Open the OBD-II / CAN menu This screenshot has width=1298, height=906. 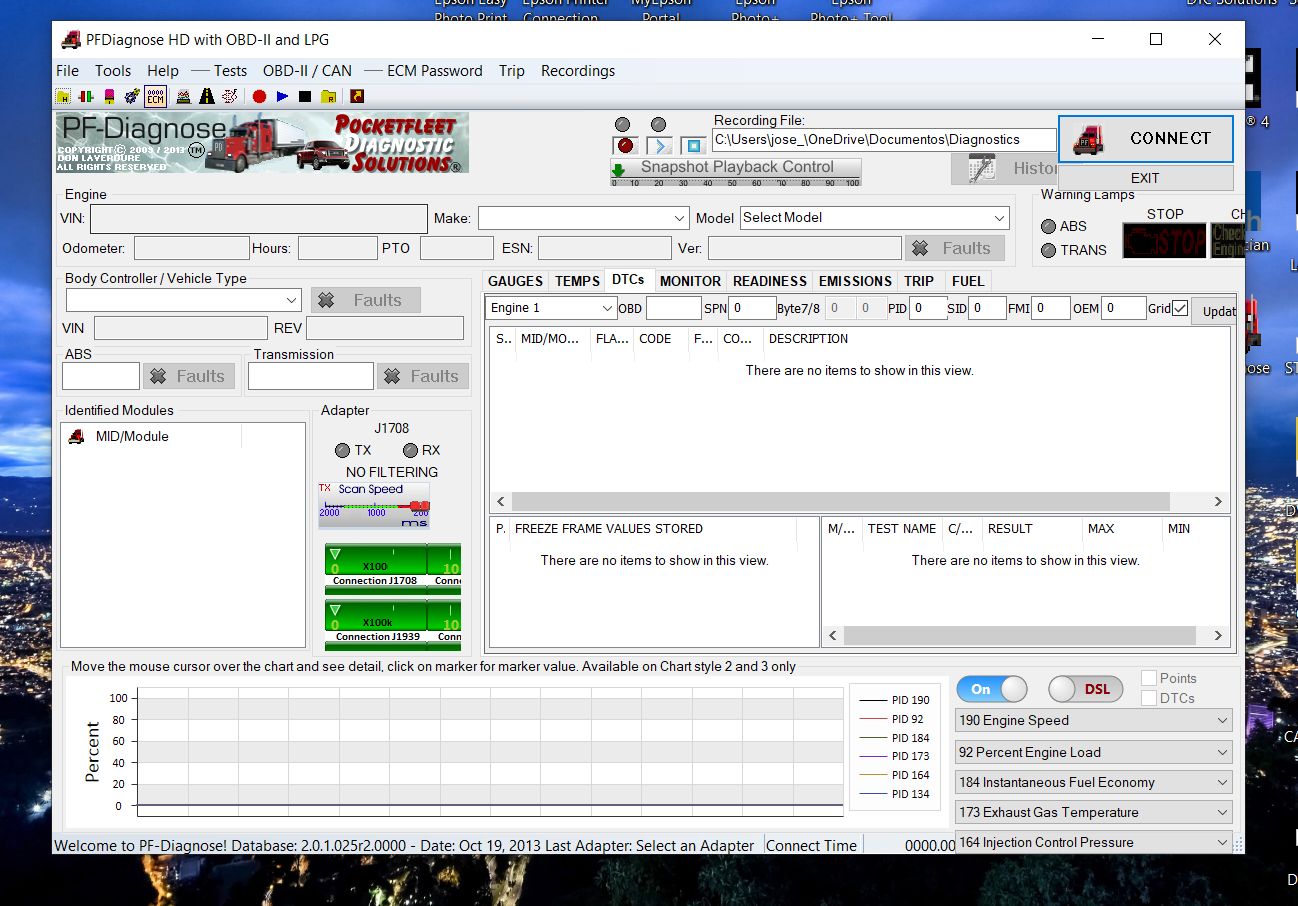(x=307, y=71)
